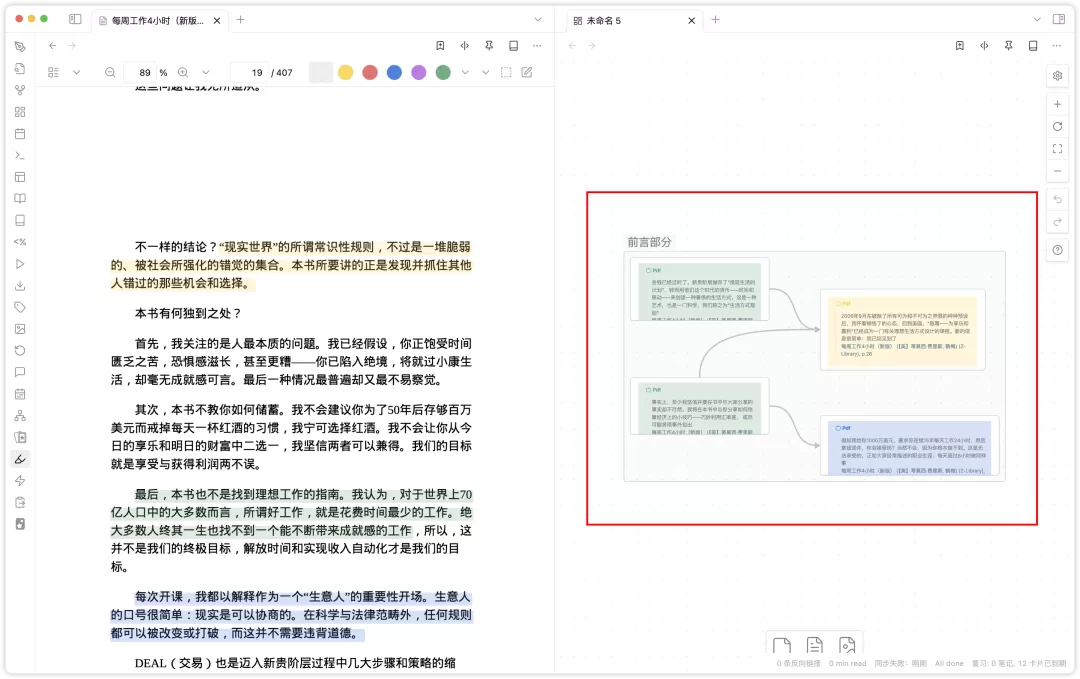The height and width of the screenshot is (679, 1080).
Task: Switch to the 每周工作4小时 PDF tab
Action: coord(159,21)
